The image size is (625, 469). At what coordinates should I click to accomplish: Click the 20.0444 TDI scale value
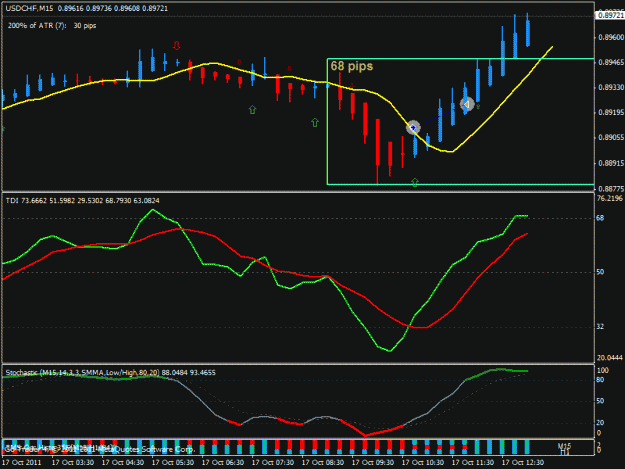tap(609, 358)
